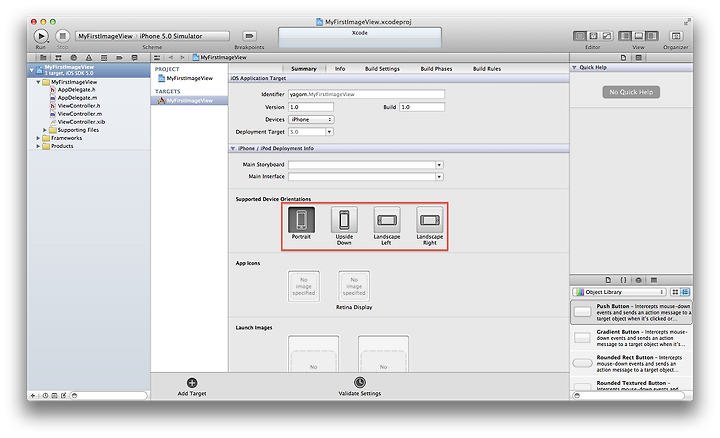
Task: Click the Build number field
Action: tap(422, 107)
